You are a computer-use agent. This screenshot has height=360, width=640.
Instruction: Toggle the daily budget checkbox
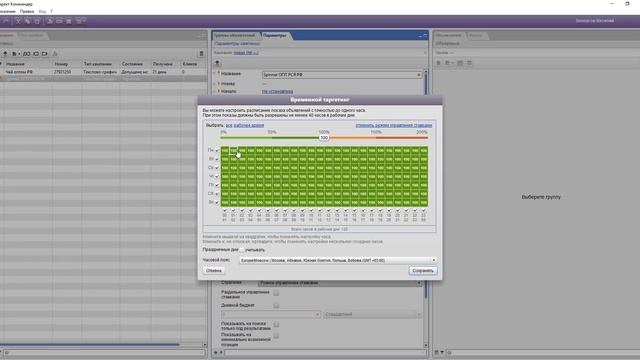tap(276, 306)
